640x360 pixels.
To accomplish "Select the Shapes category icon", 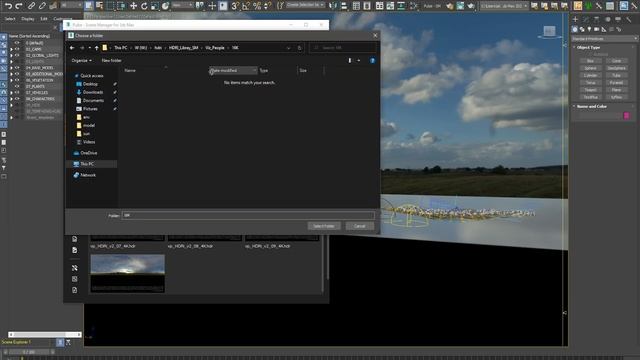I will pyautogui.click(x=582, y=29).
